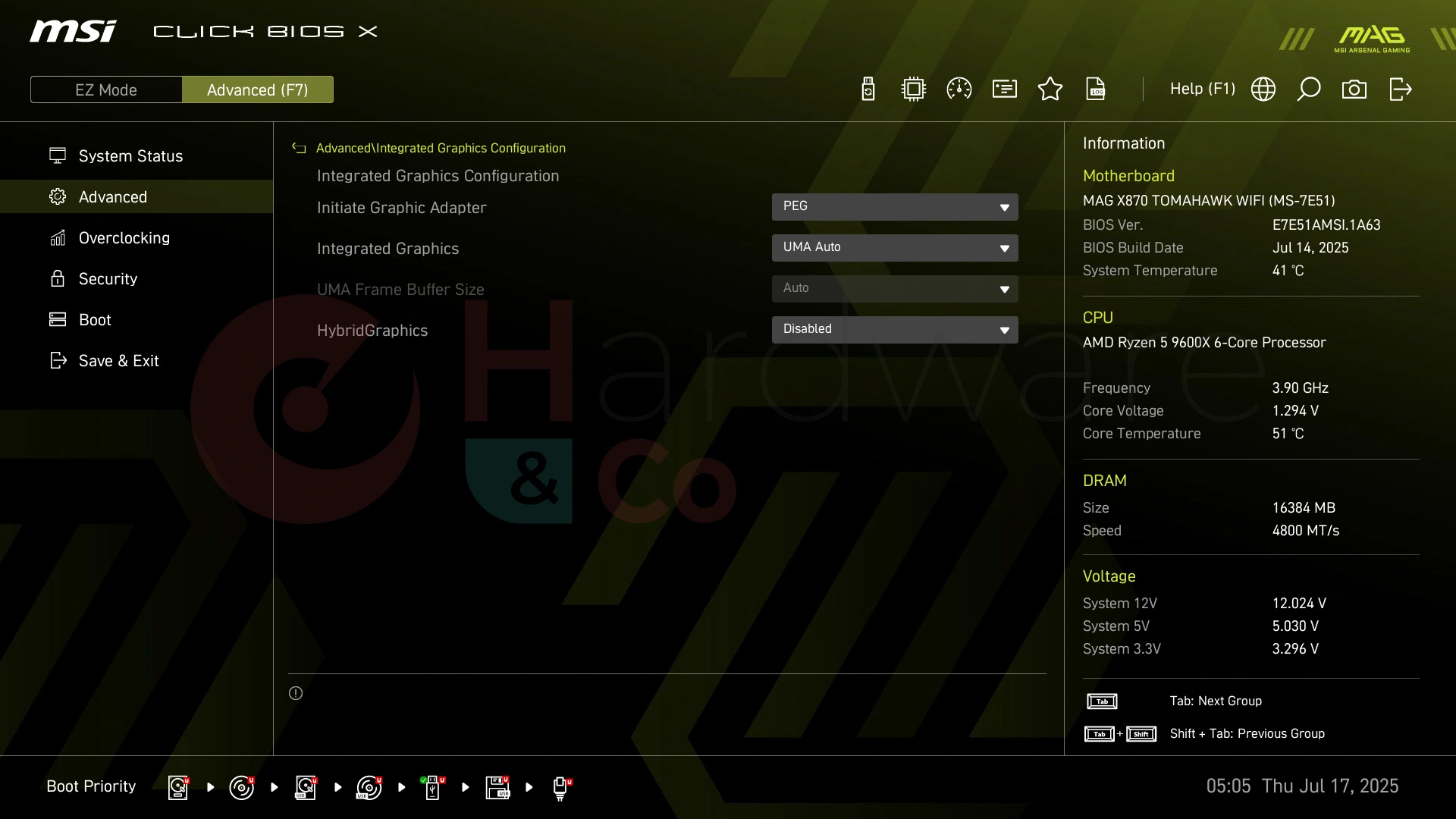Open HybridGraphics Disabled dropdown
1456x819 pixels.
(x=895, y=330)
